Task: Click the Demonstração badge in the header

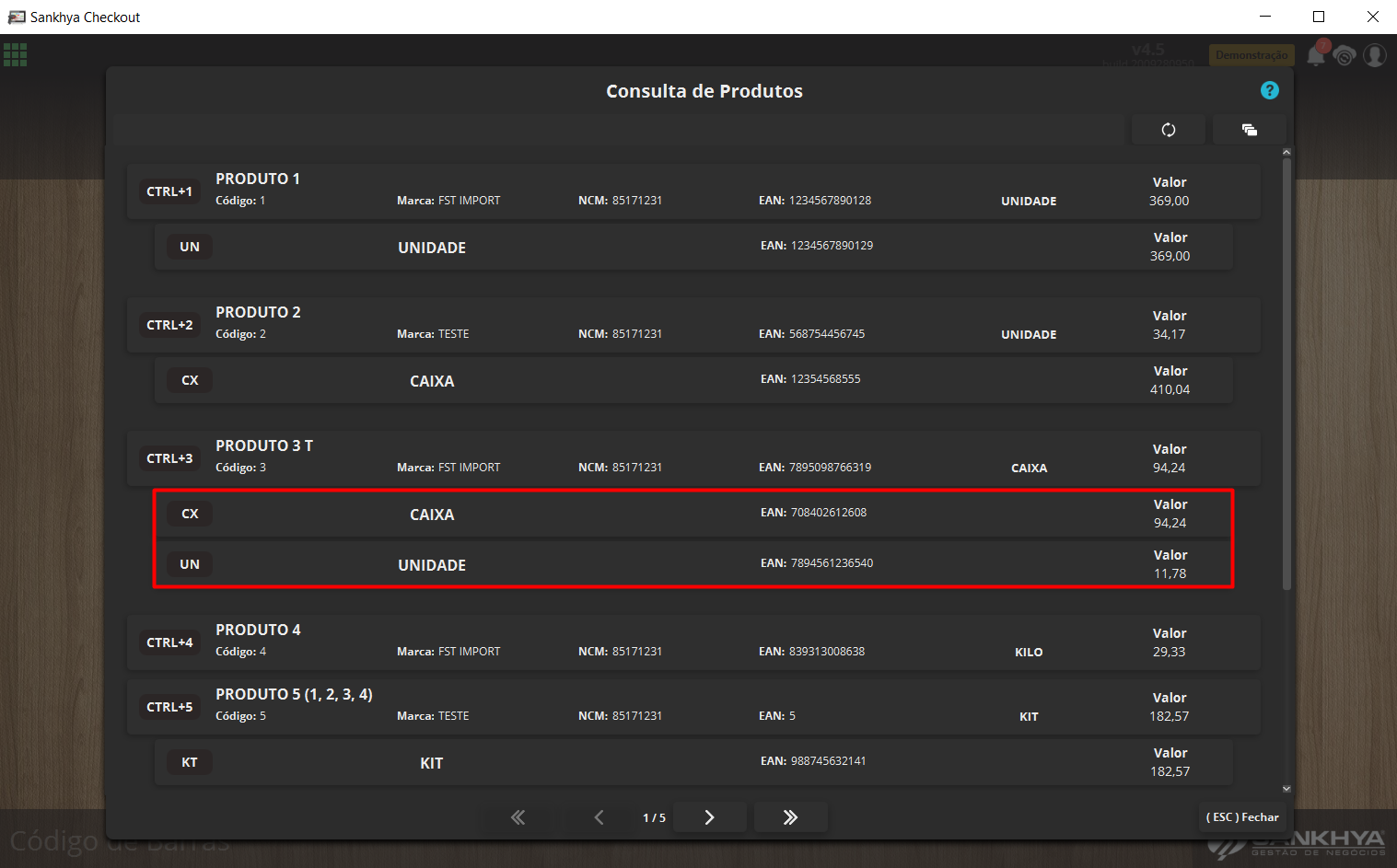Action: coord(1251,55)
